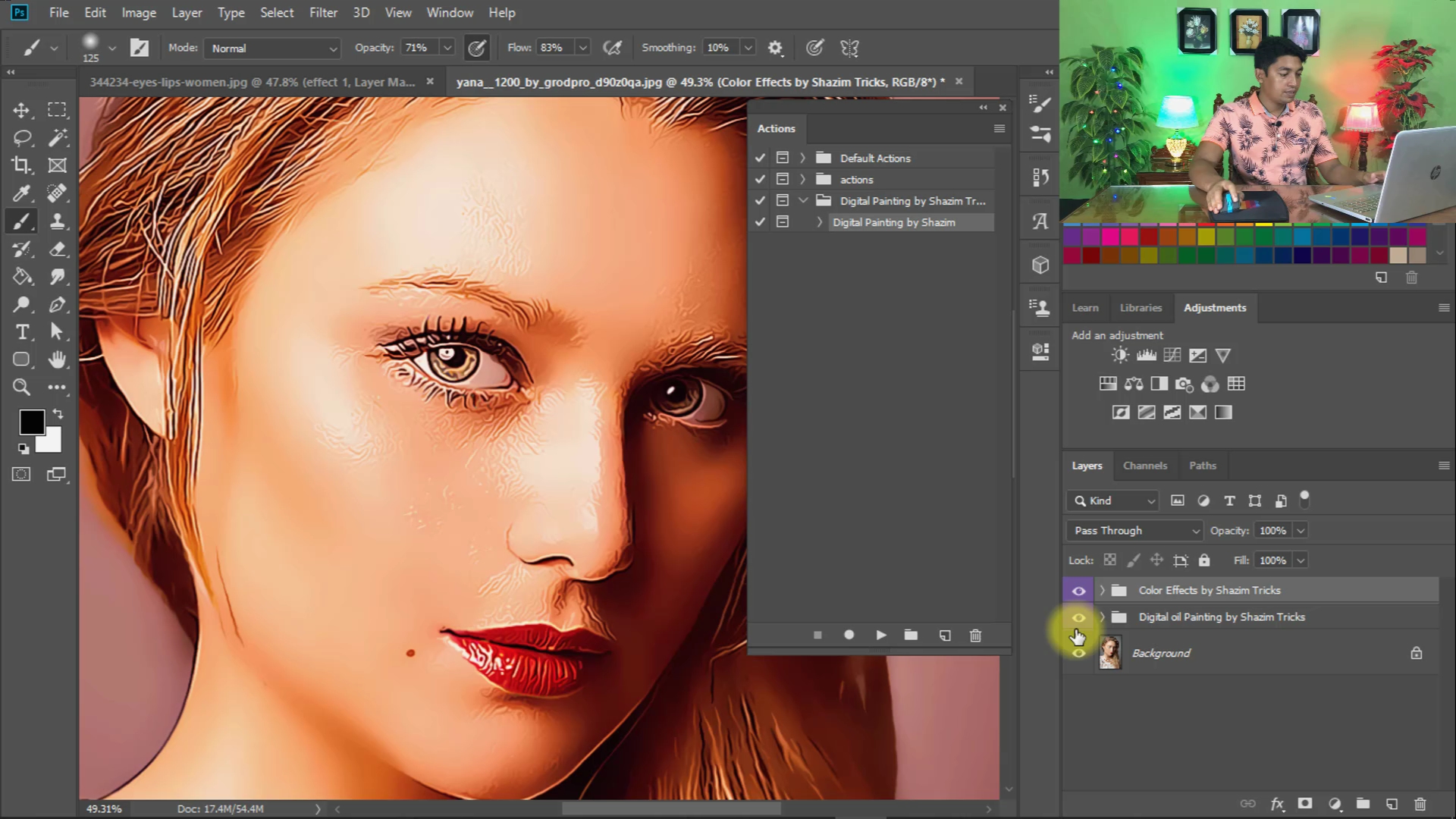Open the brush Mode dropdown showing Normal
The image size is (1456, 819).
(x=271, y=48)
